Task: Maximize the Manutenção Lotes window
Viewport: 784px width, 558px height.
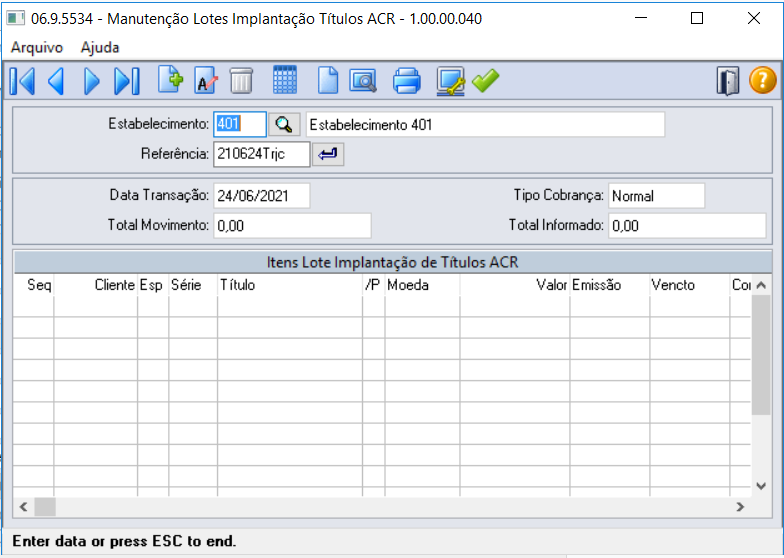Action: tap(696, 18)
